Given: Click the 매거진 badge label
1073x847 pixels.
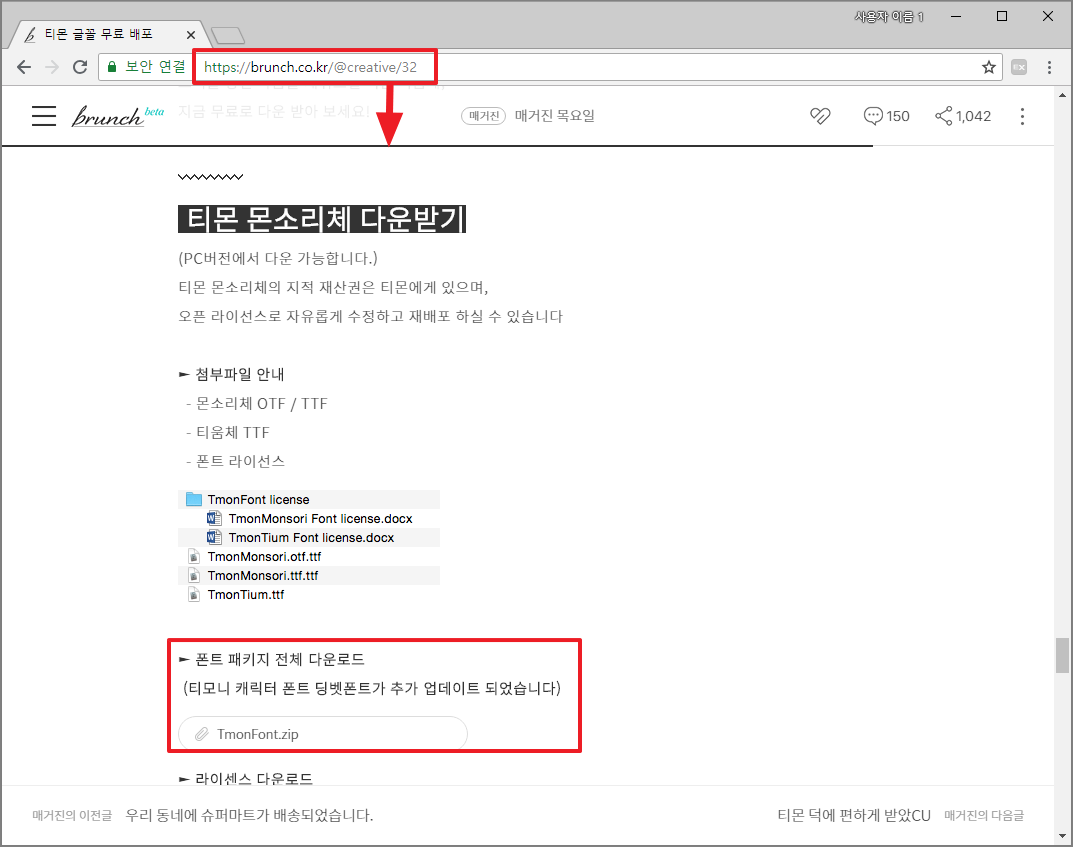Looking at the screenshot, I should (x=483, y=116).
